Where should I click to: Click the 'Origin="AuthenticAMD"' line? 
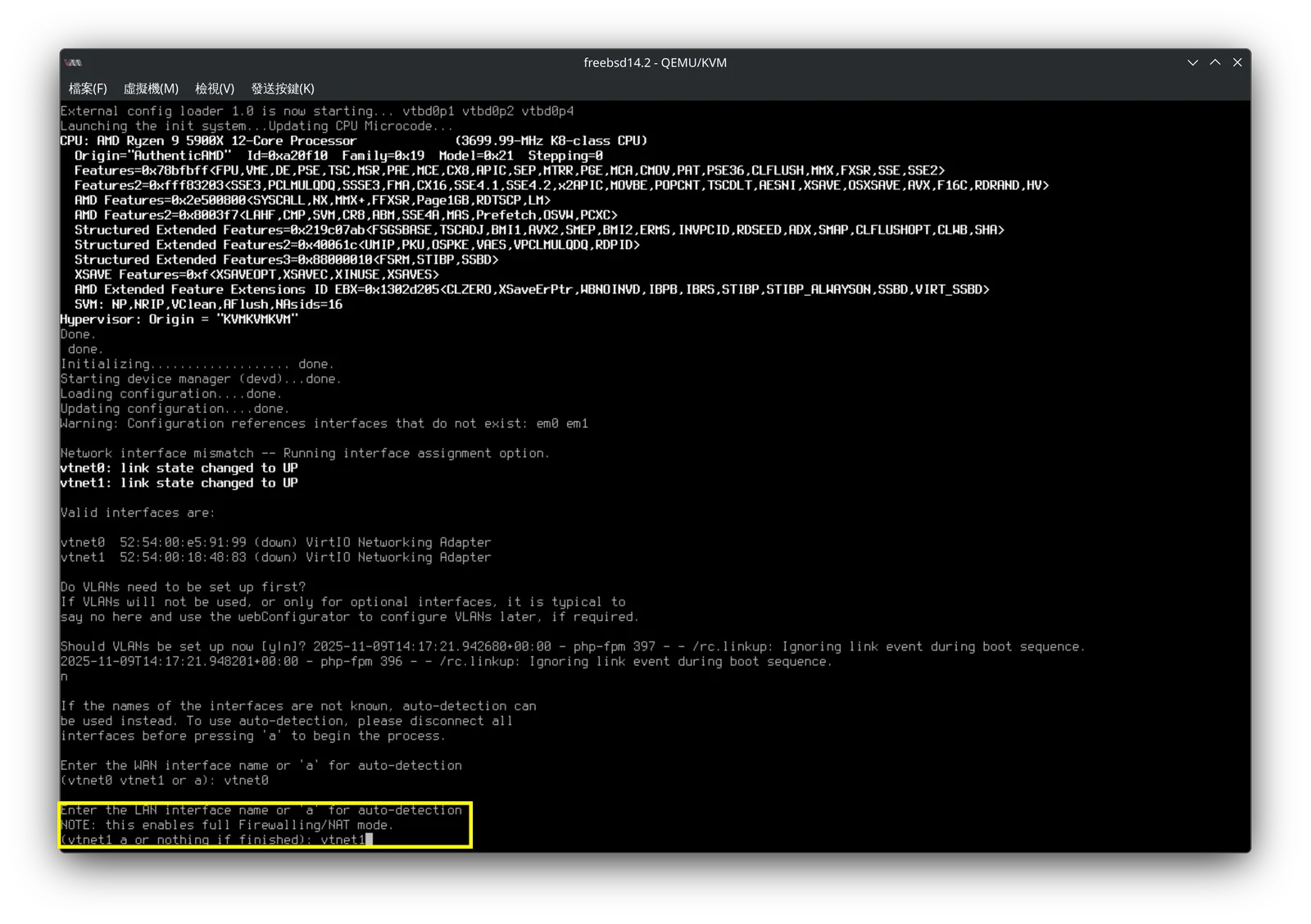(x=339, y=156)
